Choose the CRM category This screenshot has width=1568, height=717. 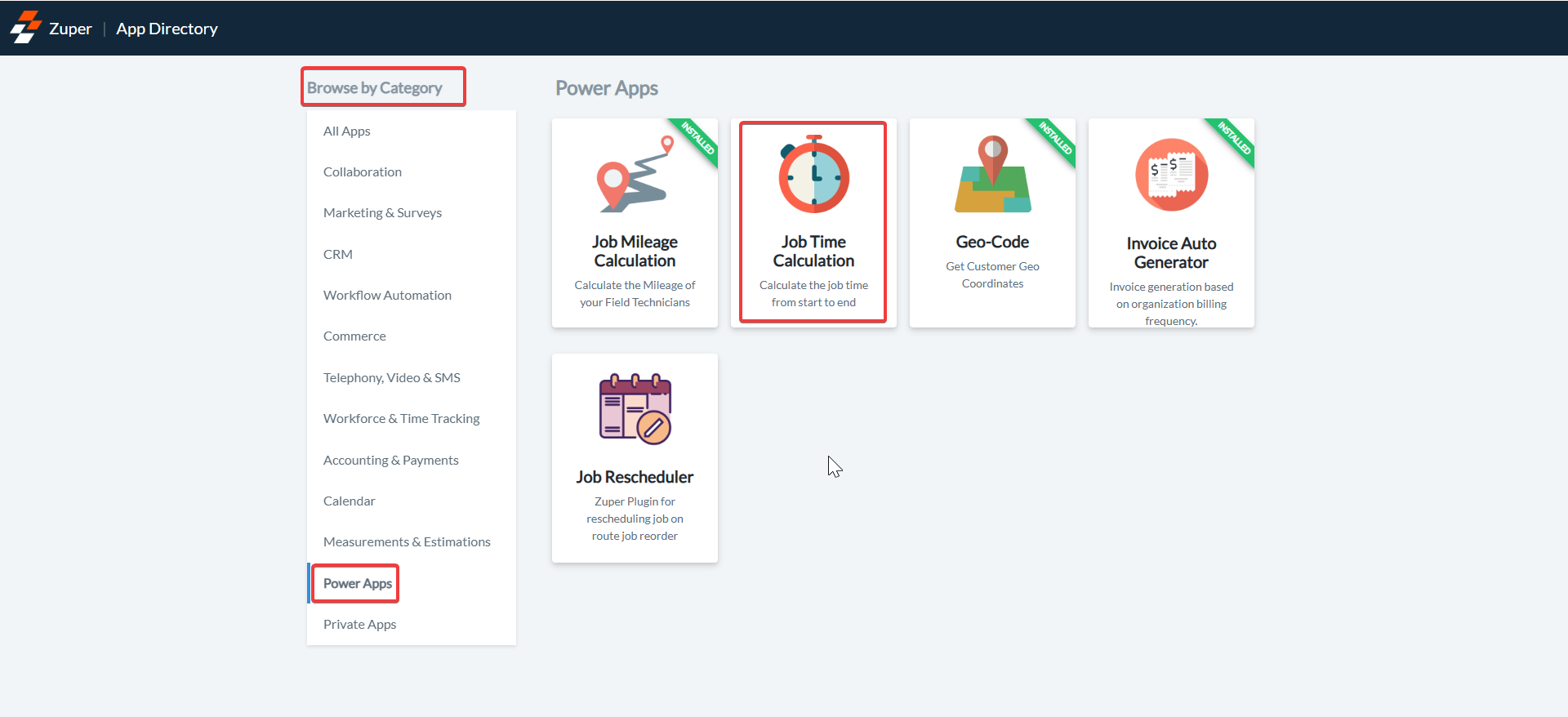click(x=412, y=254)
